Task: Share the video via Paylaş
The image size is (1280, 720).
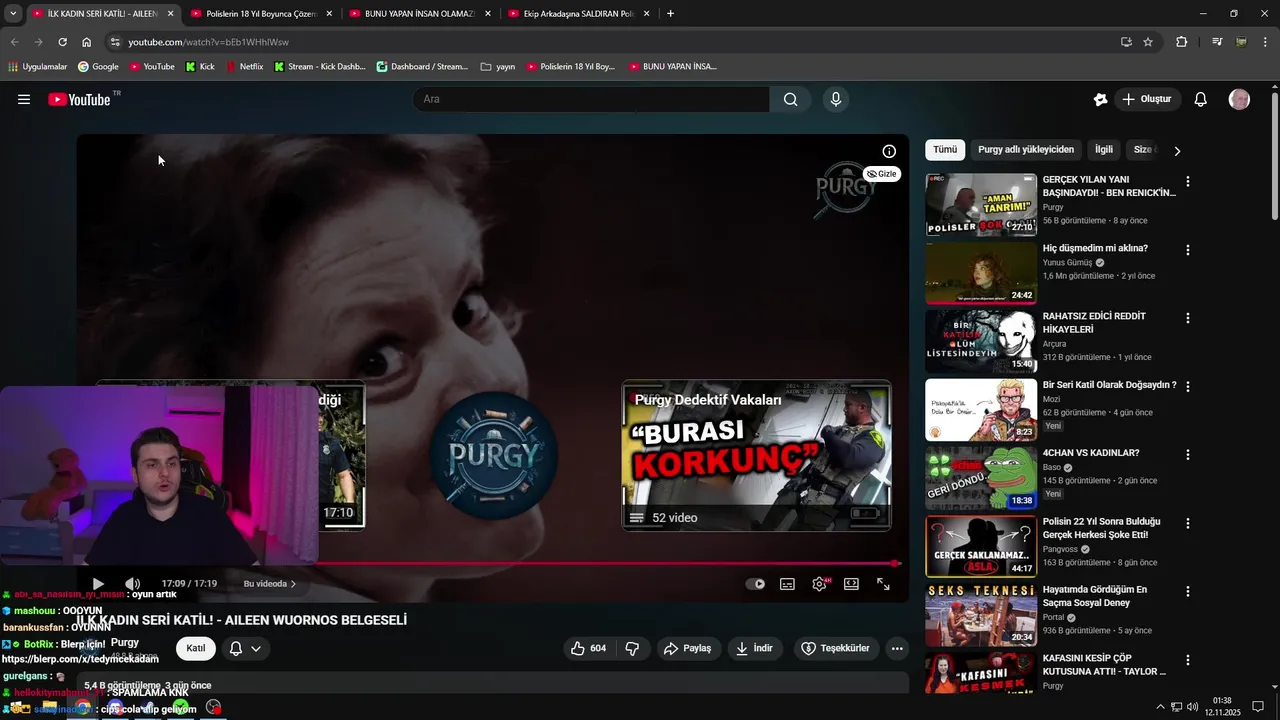Action: [688, 648]
